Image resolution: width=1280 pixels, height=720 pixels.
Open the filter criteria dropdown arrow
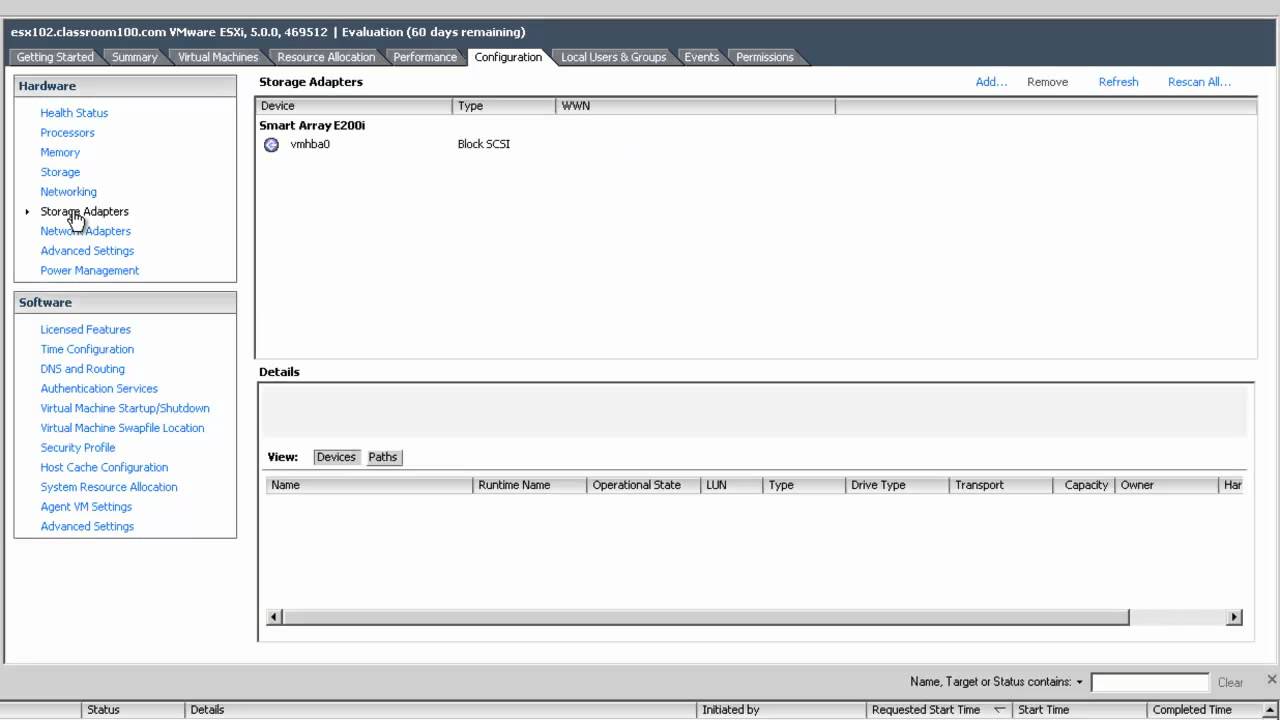(1080, 682)
